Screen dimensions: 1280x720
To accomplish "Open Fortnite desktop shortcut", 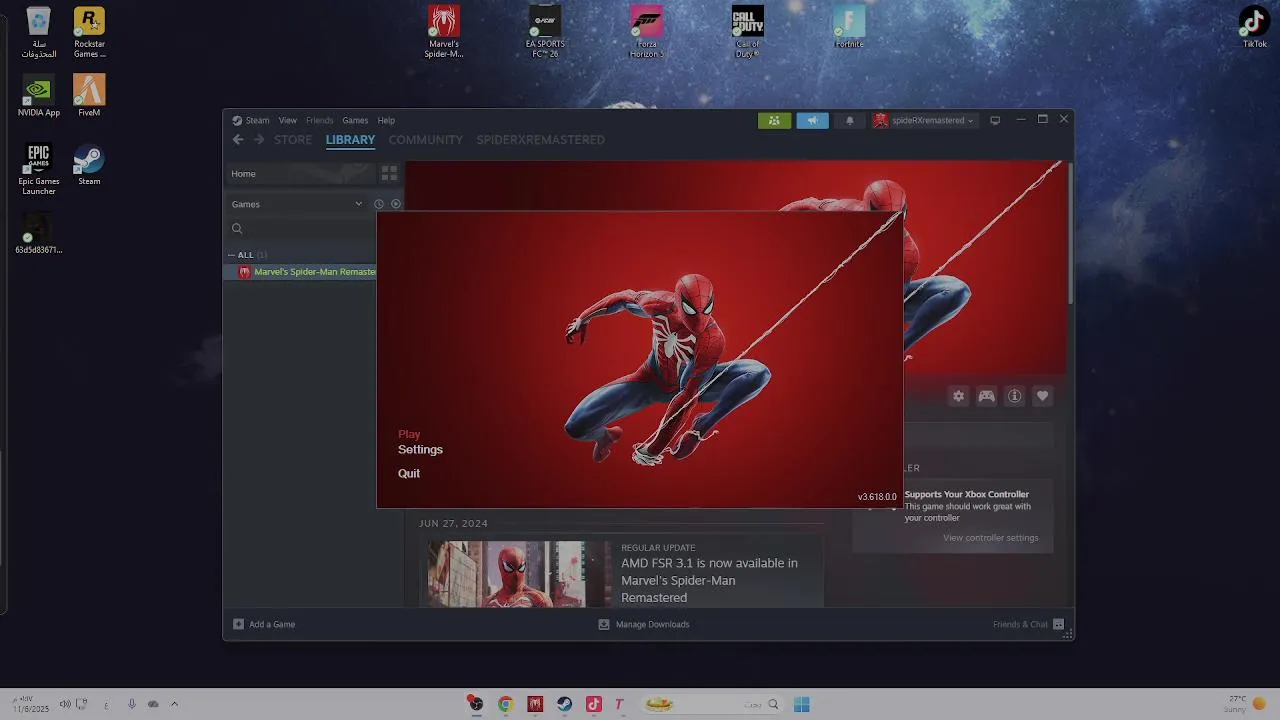I will [x=848, y=28].
